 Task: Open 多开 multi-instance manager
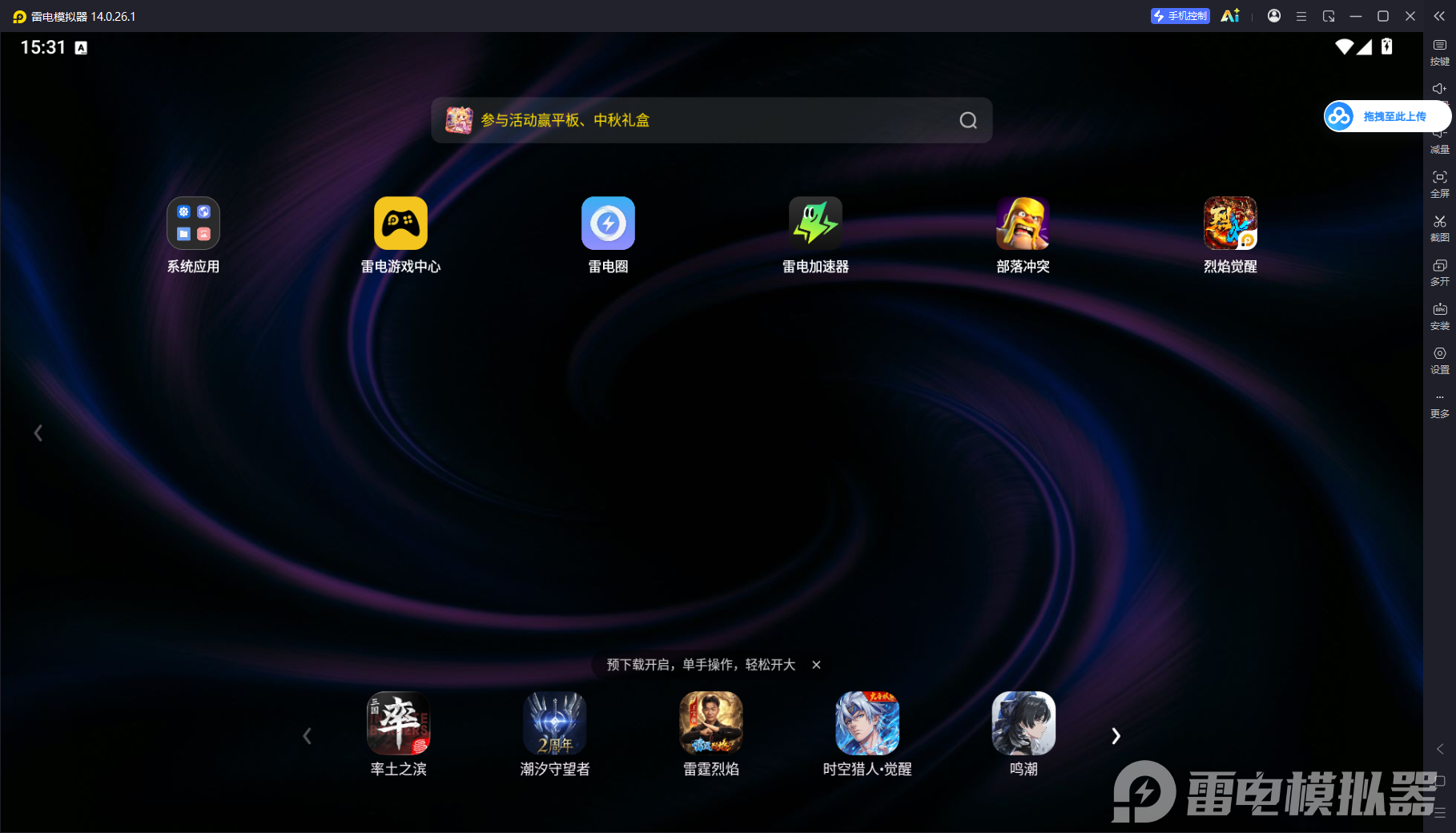pos(1440,272)
